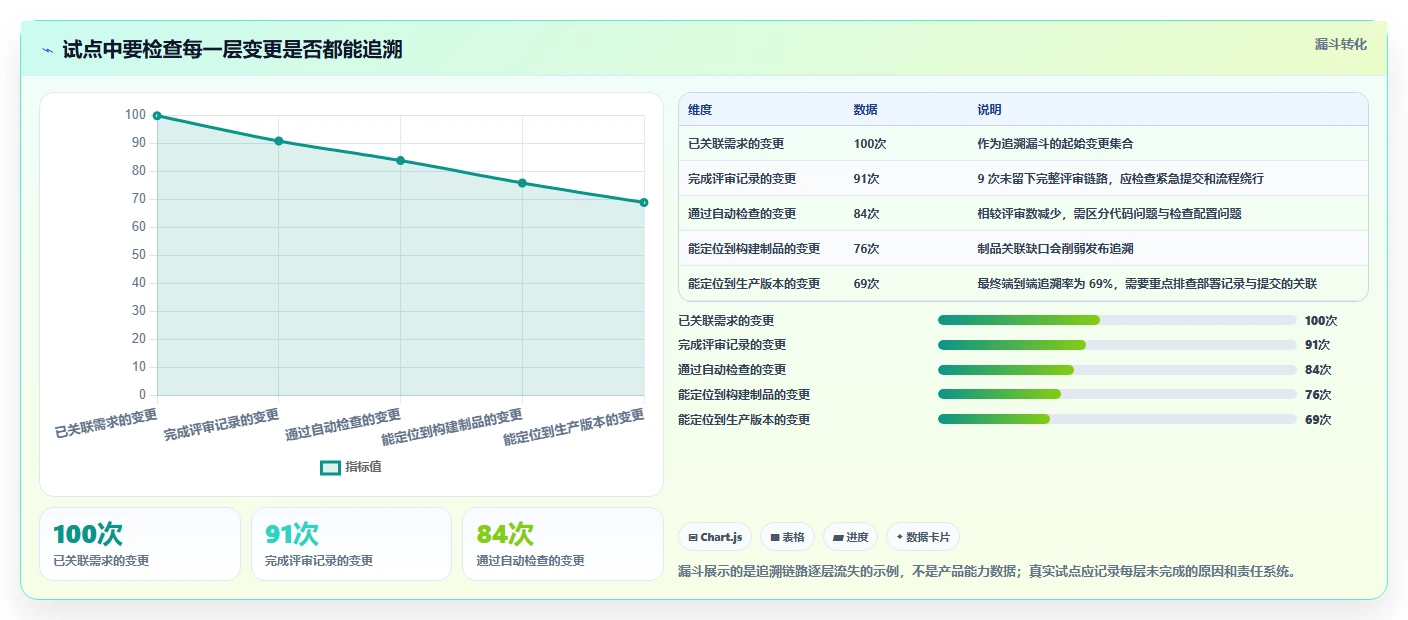Click table cell 完成评审记录的变更
This screenshot has height=620, width=1408.
click(742, 179)
